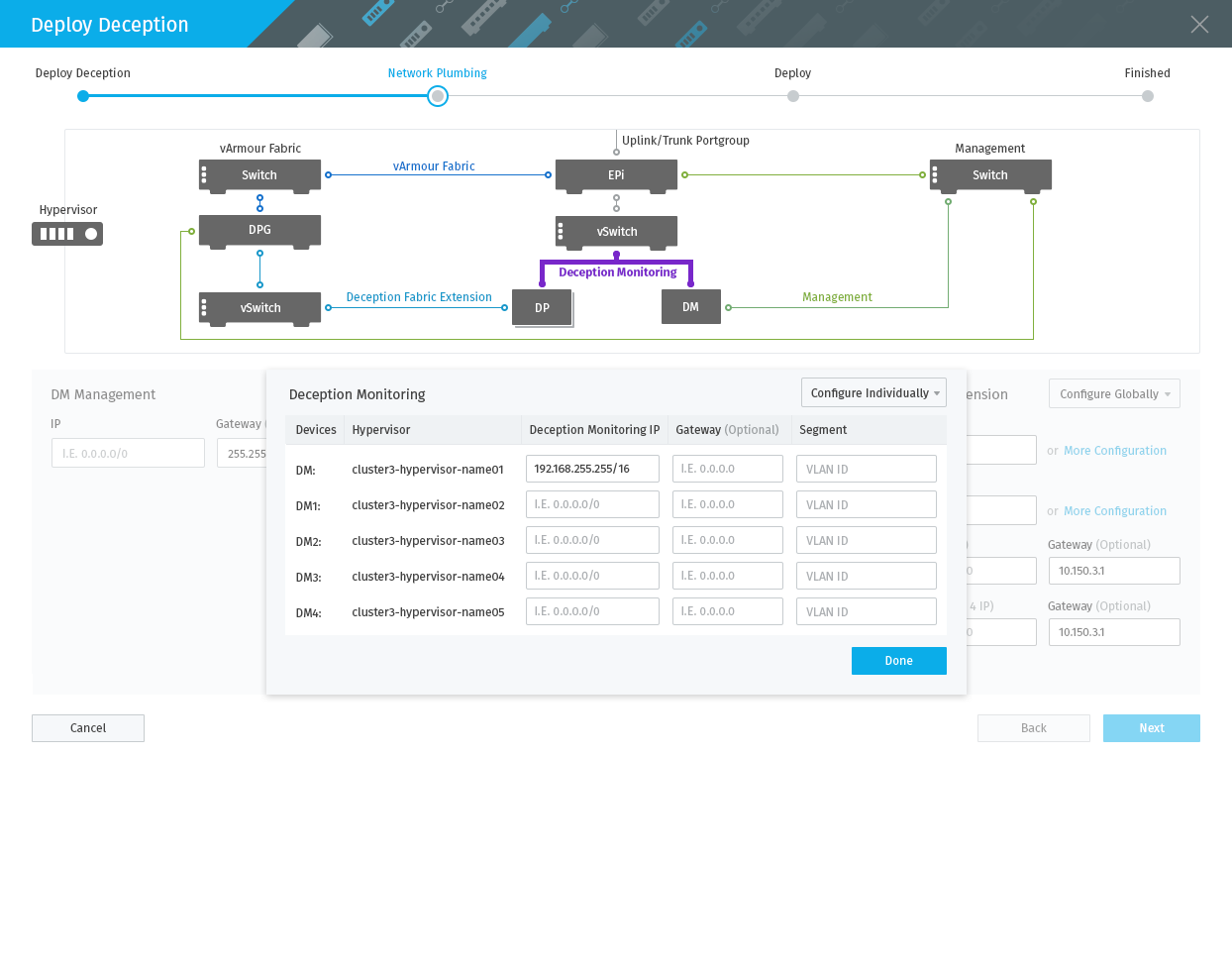1232x973 pixels.
Task: Click the Deception Fabric Extension link label
Action: (419, 297)
